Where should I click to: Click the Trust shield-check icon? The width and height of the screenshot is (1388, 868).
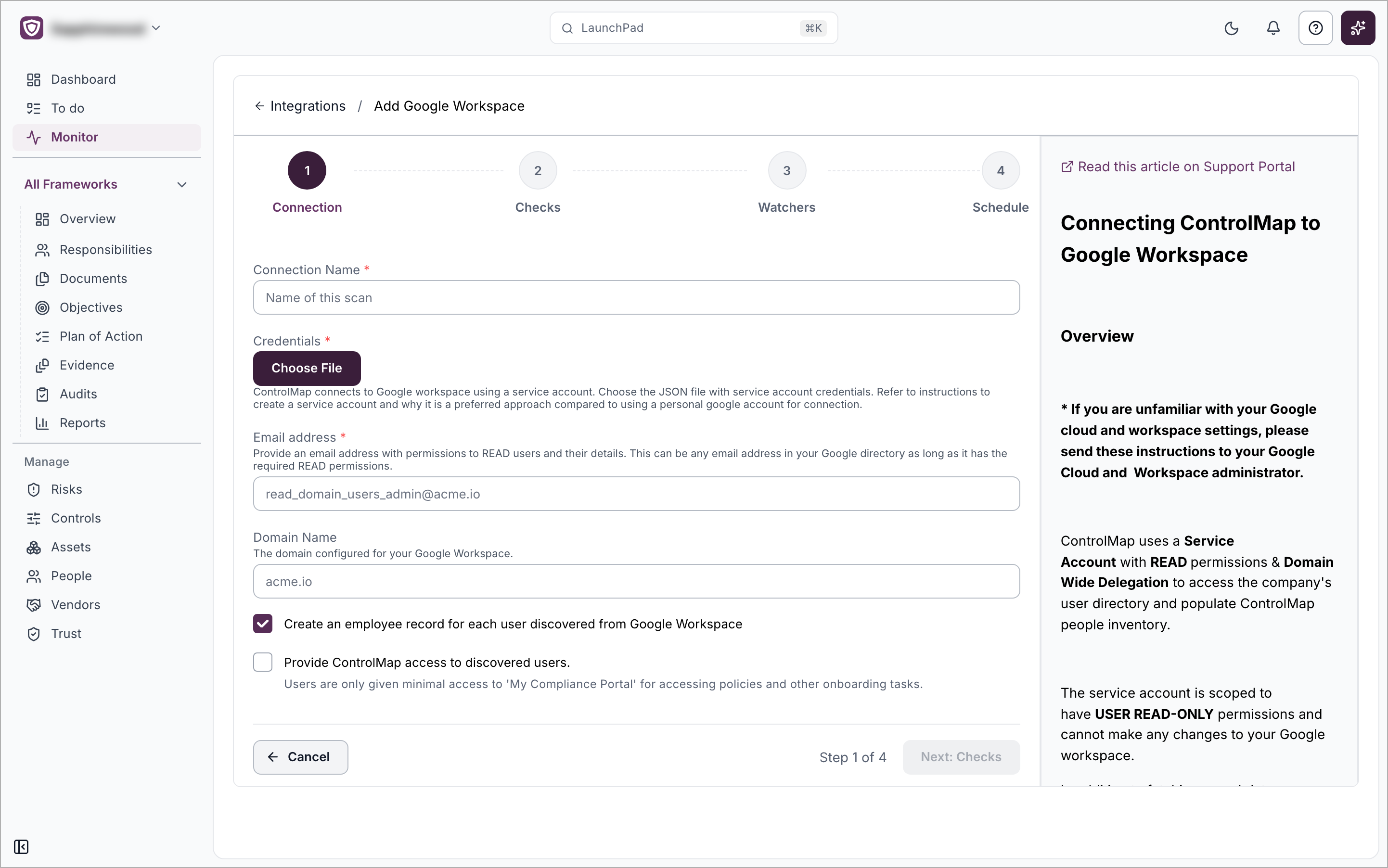pyautogui.click(x=34, y=634)
